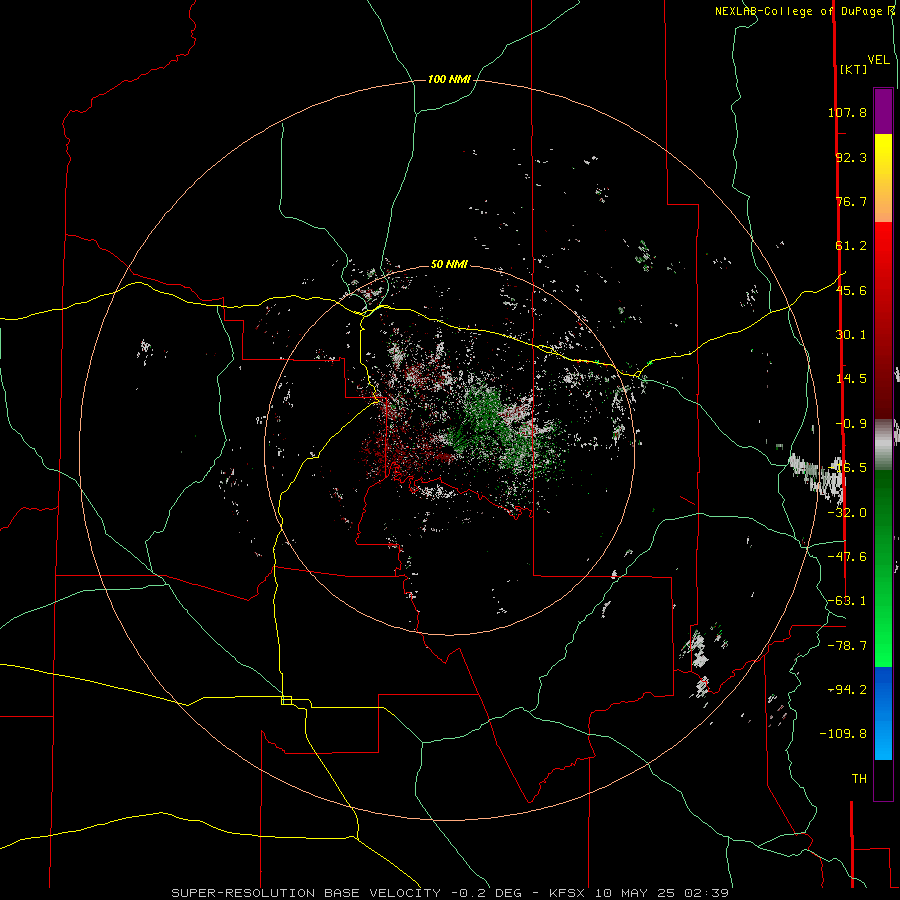Pick the blue segment of the color bar
The height and width of the screenshot is (900, 900).
click(x=883, y=713)
